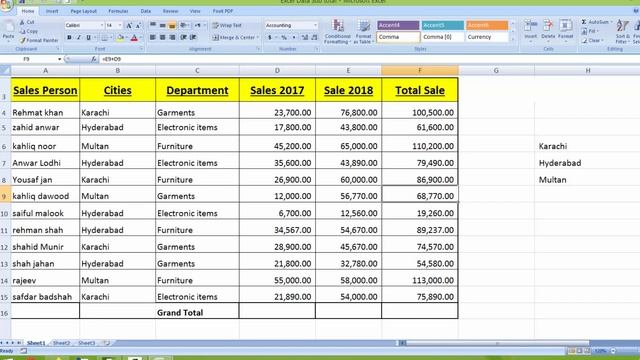Apply the Comma [0] cell style
Image resolution: width=640 pixels, height=360 pixels.
(x=442, y=37)
